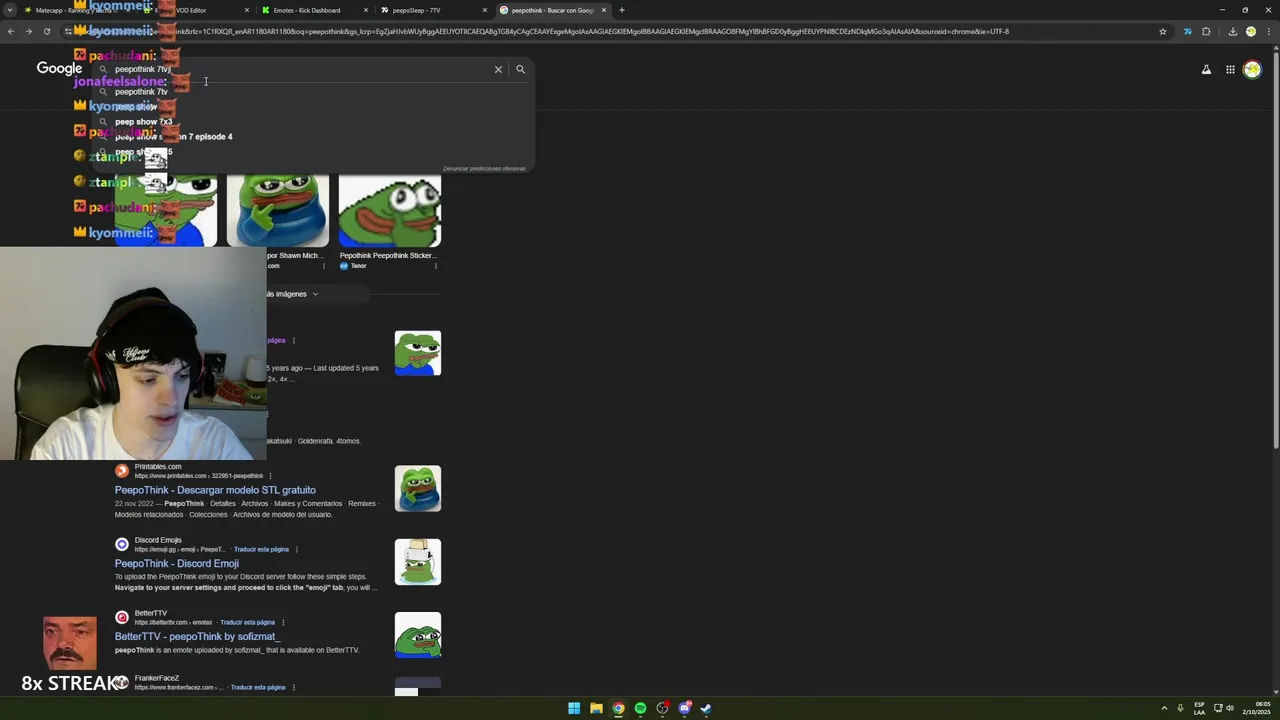Open File Explorer from the taskbar
The image size is (1280, 720).
596,708
